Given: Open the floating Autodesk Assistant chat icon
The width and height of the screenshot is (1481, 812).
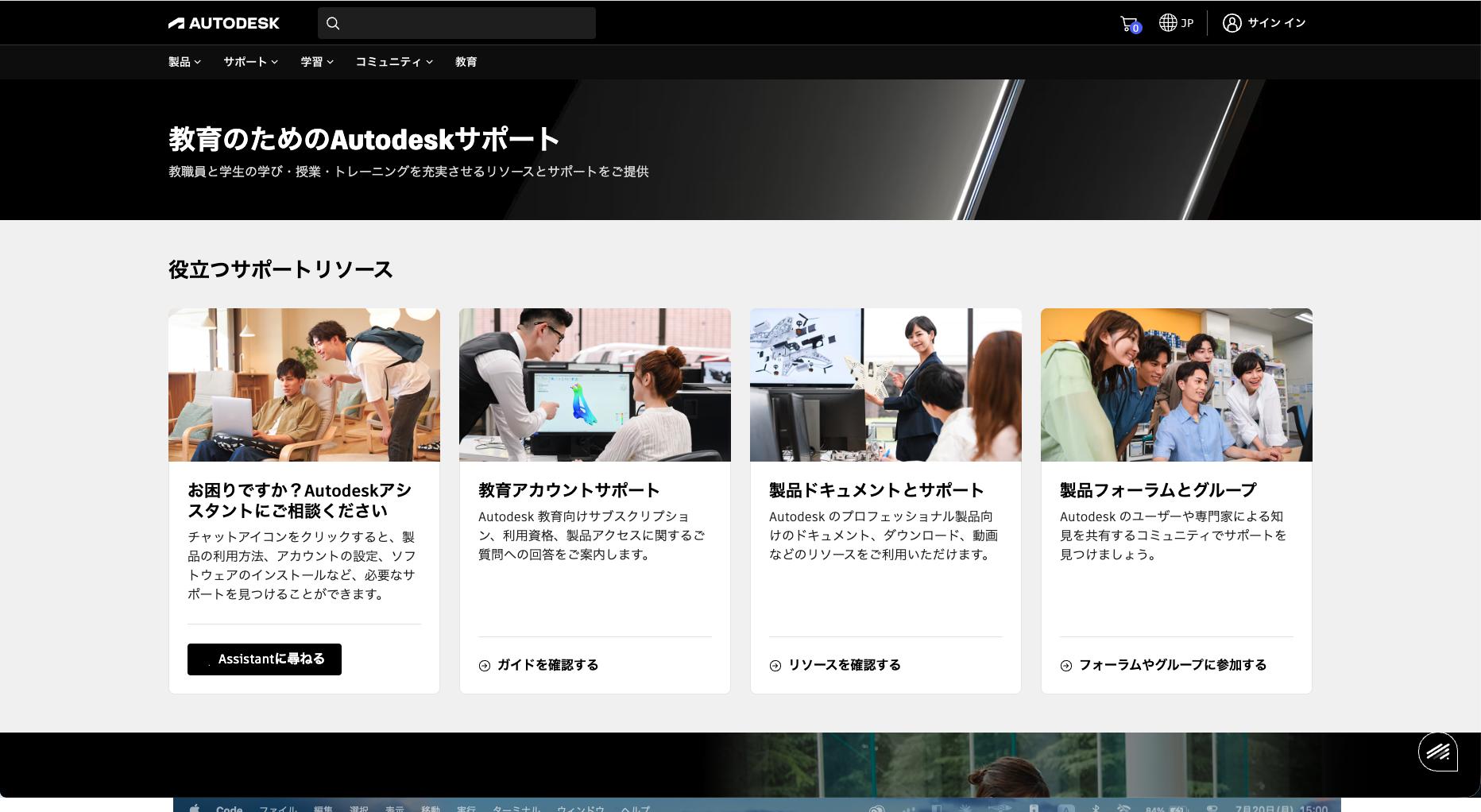Looking at the screenshot, I should [1438, 752].
